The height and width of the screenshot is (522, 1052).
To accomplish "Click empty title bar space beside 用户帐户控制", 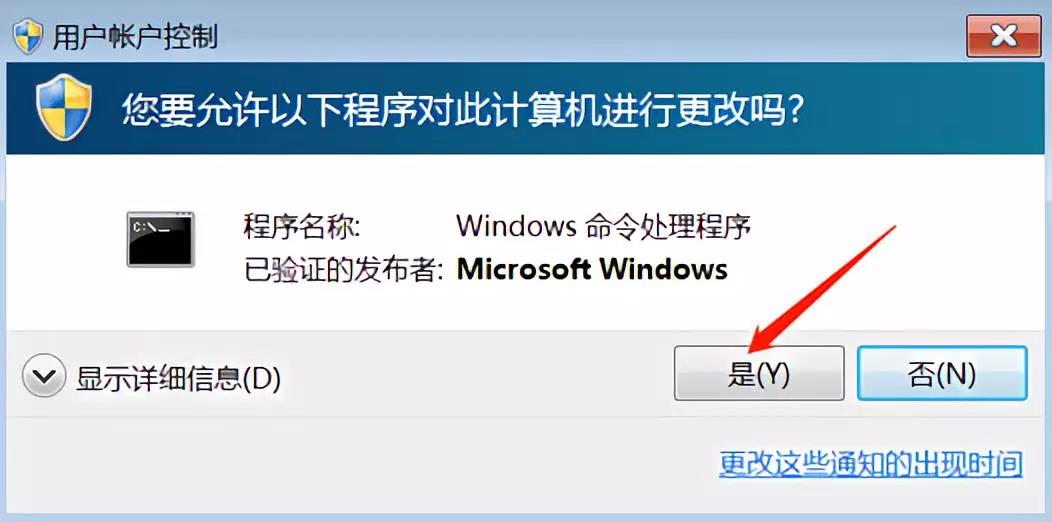I will pos(590,36).
